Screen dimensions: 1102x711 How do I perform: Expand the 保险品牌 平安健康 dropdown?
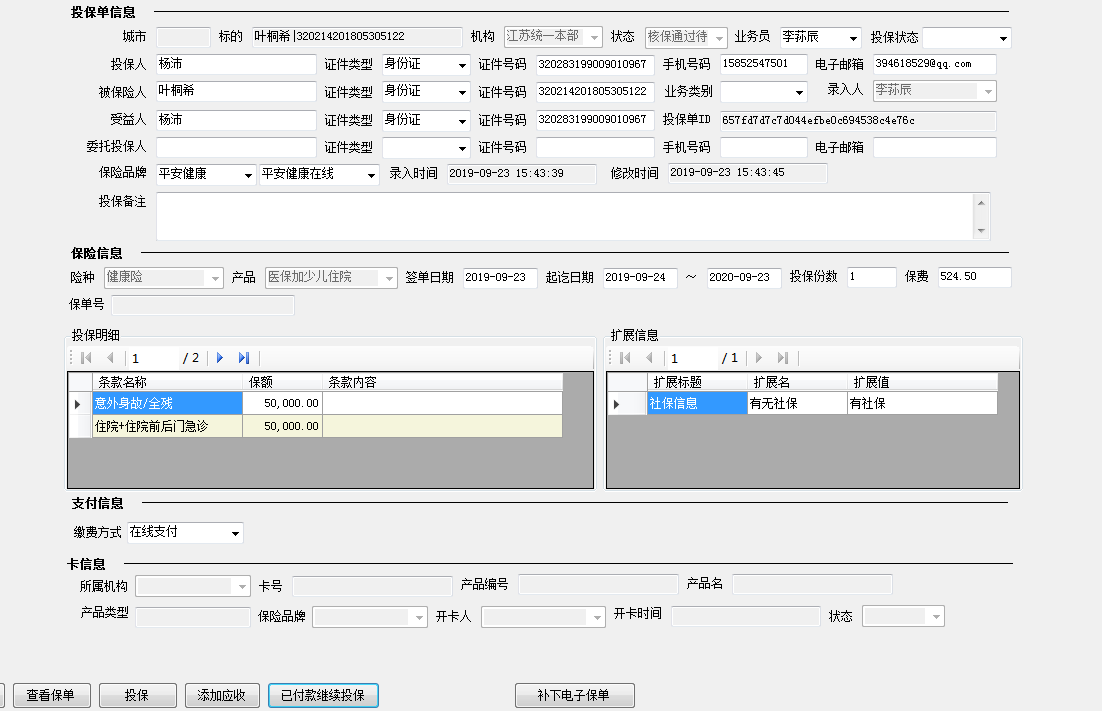coord(248,175)
